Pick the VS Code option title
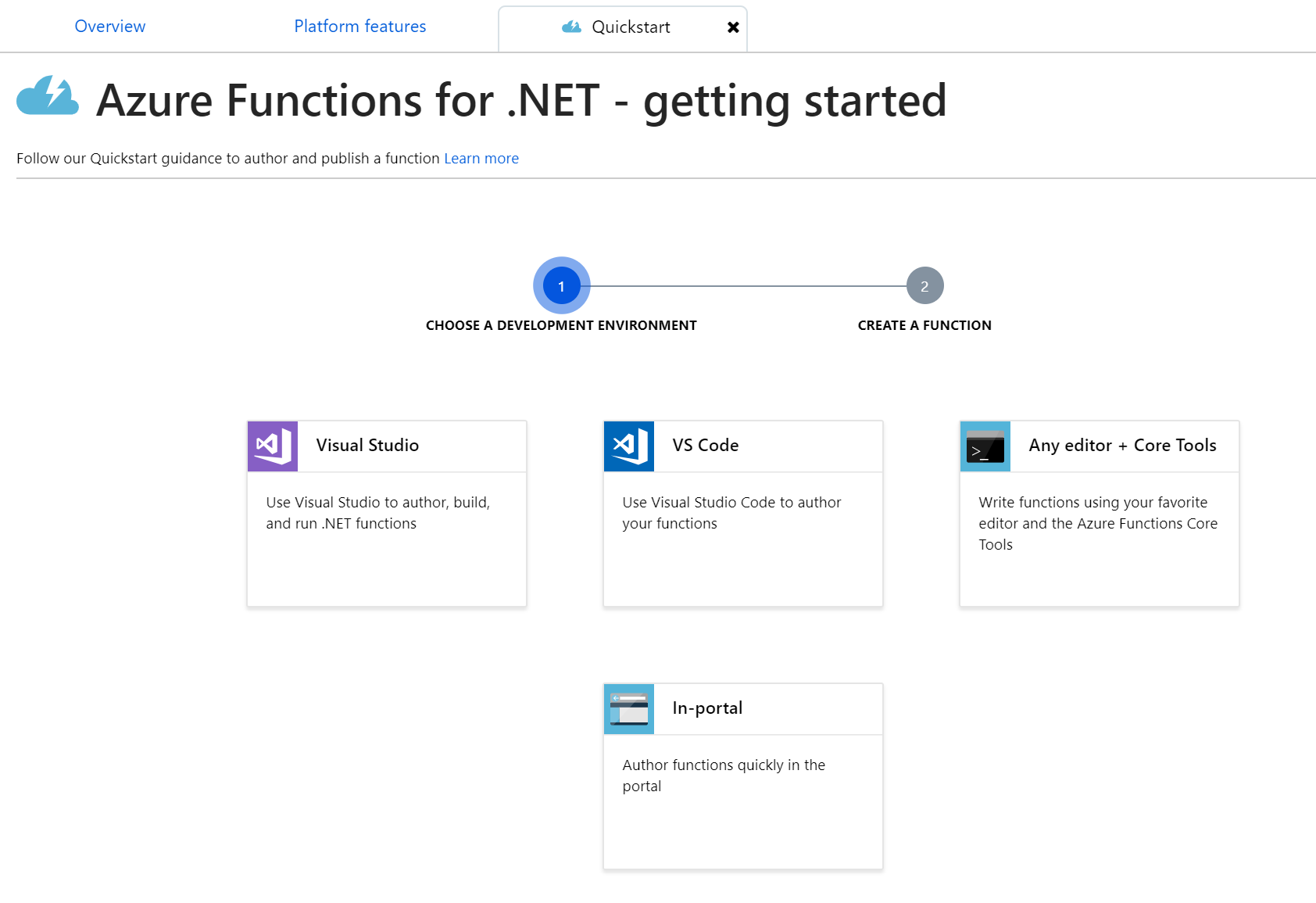 pyautogui.click(x=706, y=446)
